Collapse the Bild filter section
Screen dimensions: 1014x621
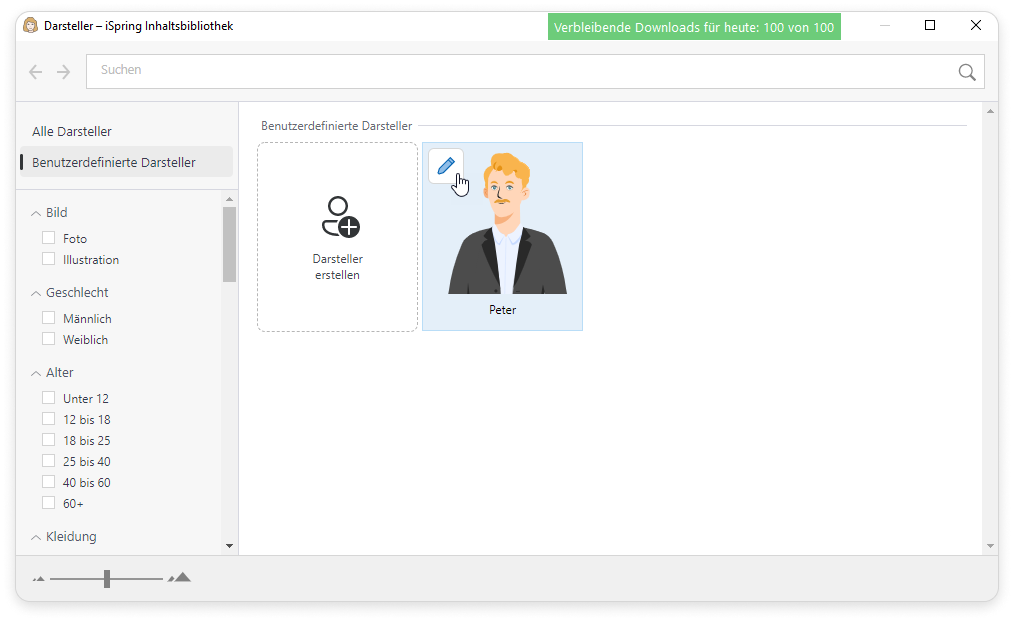[36, 213]
